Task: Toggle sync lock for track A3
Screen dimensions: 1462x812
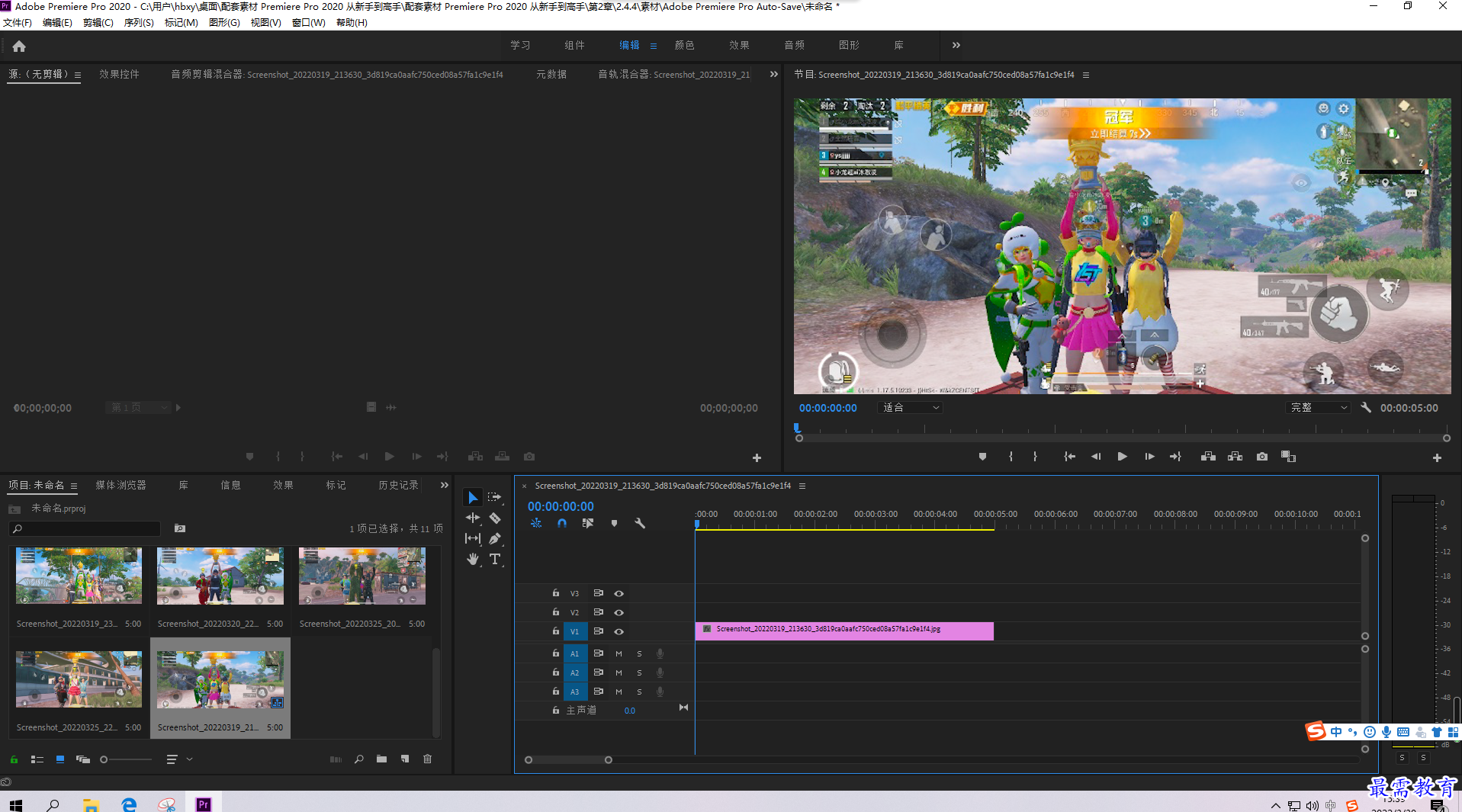Action: click(599, 692)
